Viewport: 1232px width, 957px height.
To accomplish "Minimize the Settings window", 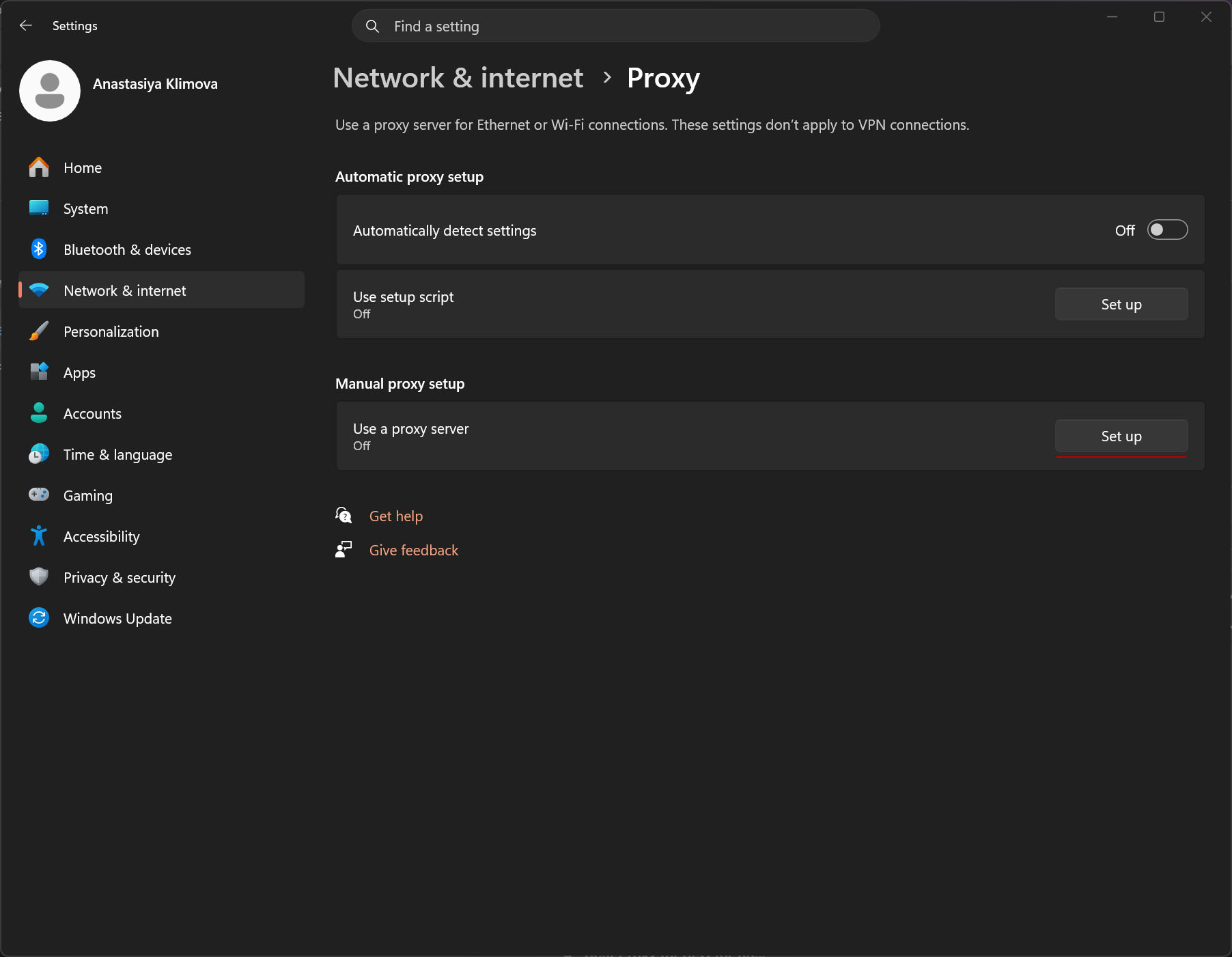I will (1112, 17).
